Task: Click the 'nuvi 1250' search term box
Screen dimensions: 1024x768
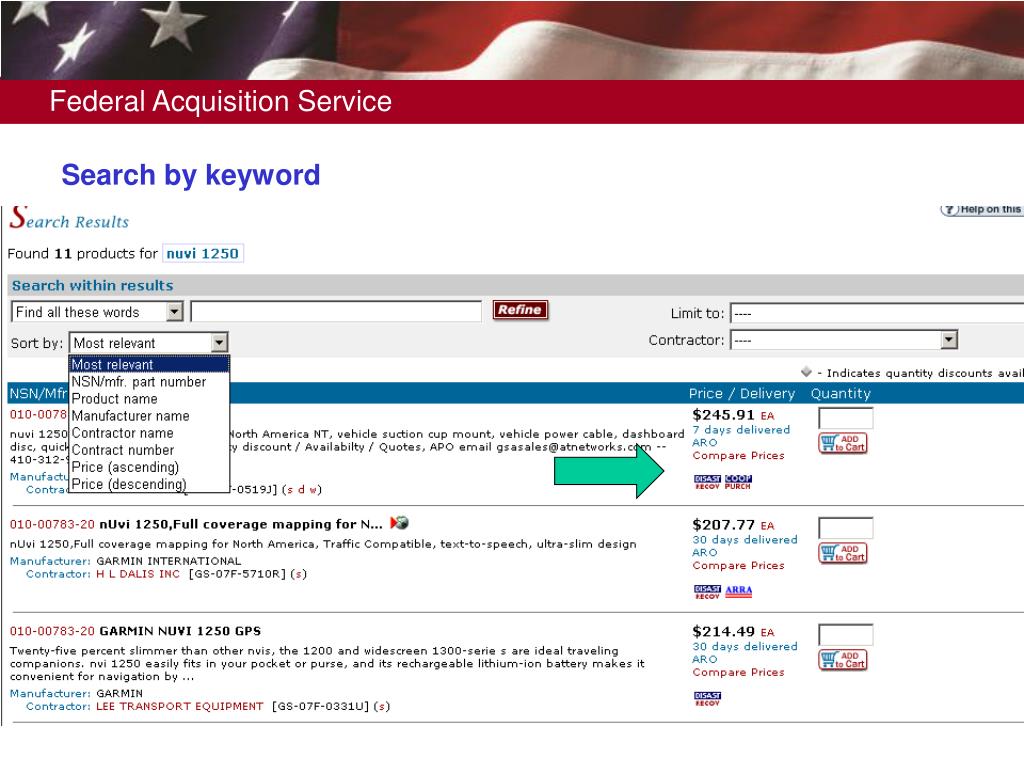Action: 202,253
